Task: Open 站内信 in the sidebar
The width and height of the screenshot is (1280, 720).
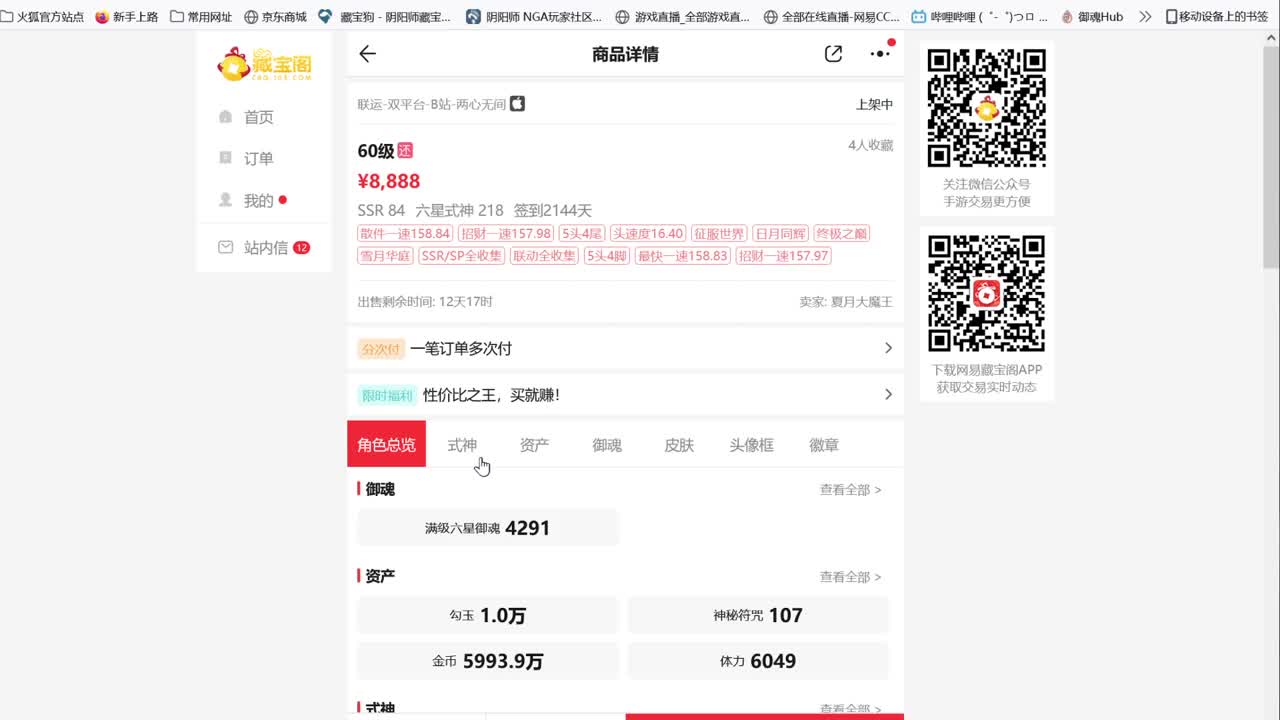Action: [266, 247]
